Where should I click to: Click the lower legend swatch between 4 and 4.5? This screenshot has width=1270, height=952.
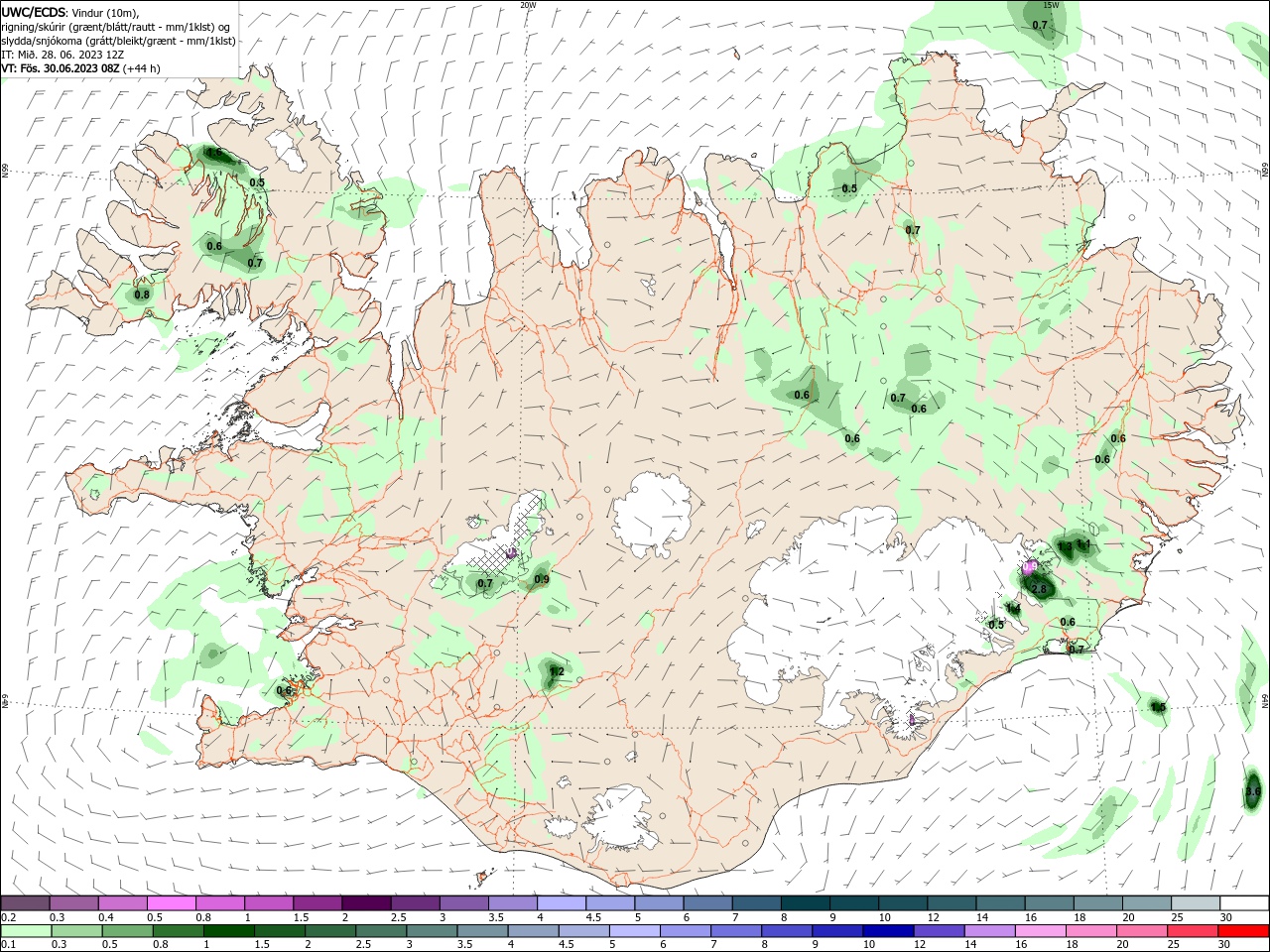(534, 931)
